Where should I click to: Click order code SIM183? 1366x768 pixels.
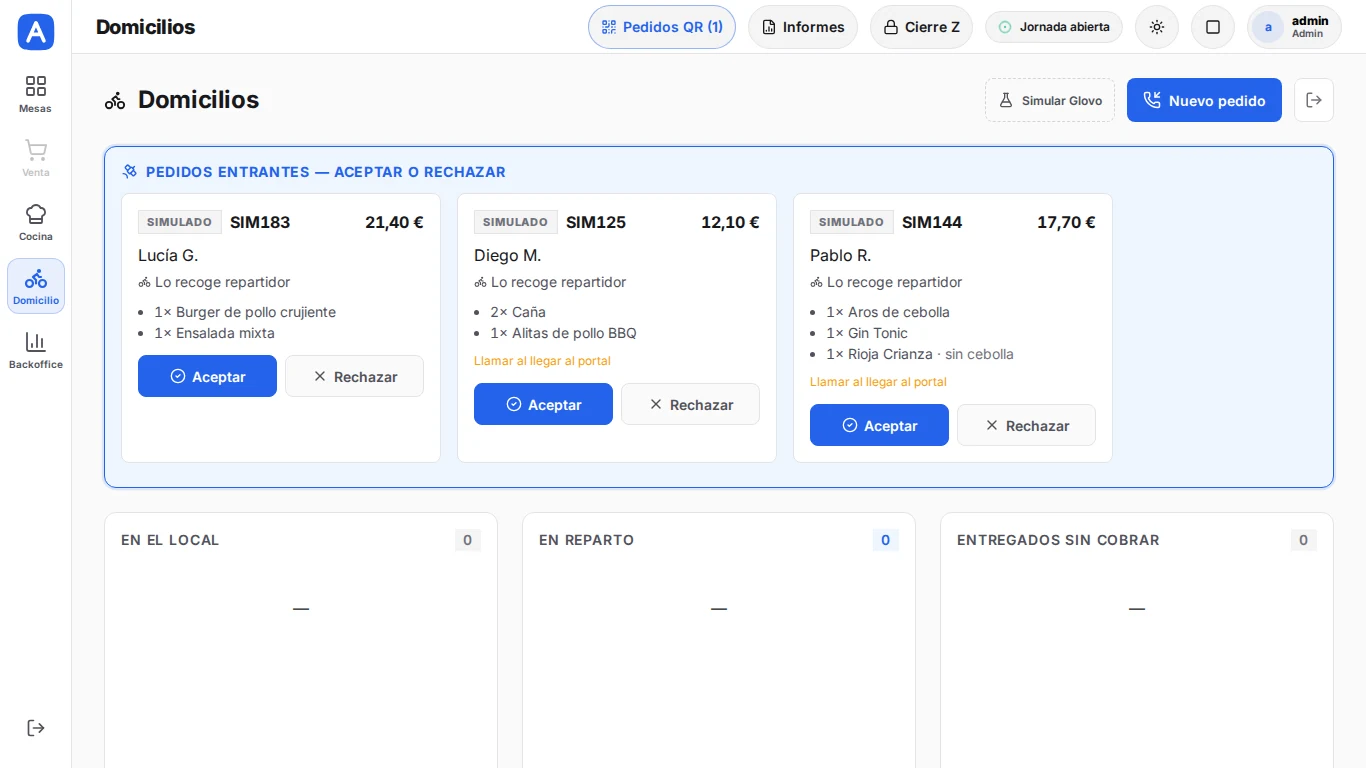(x=260, y=222)
